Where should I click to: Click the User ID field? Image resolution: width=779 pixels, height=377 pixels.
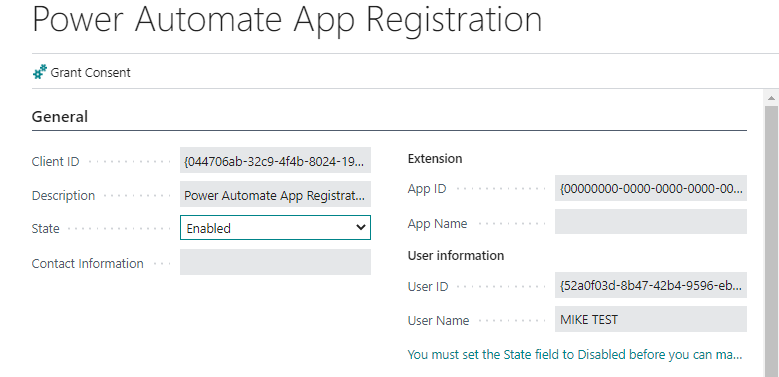click(651, 285)
